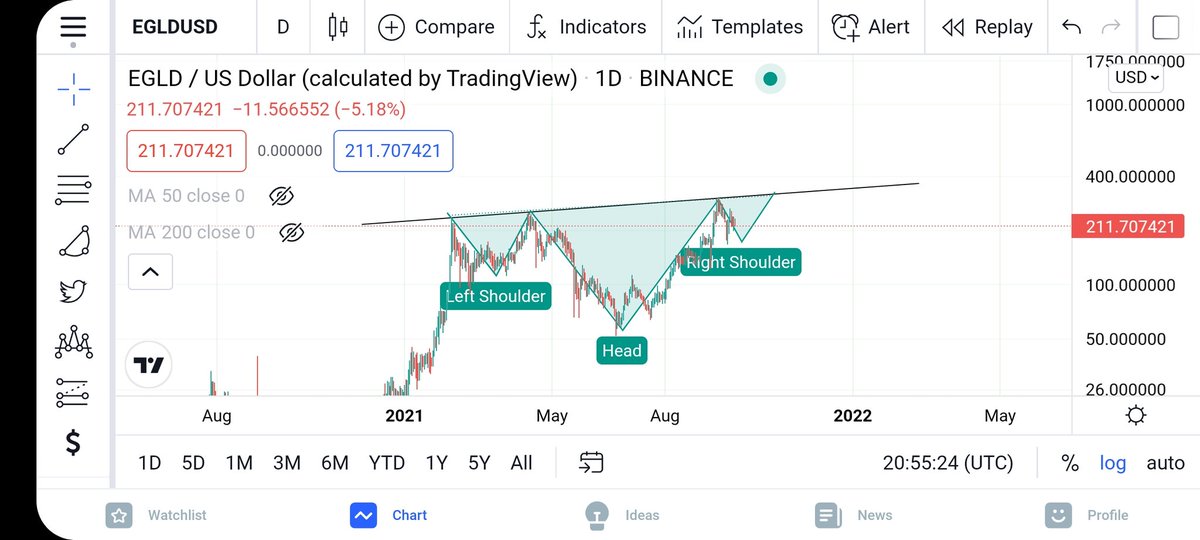The width and height of the screenshot is (1200, 540).
Task: Select the brush drawing tool
Action: [73, 241]
